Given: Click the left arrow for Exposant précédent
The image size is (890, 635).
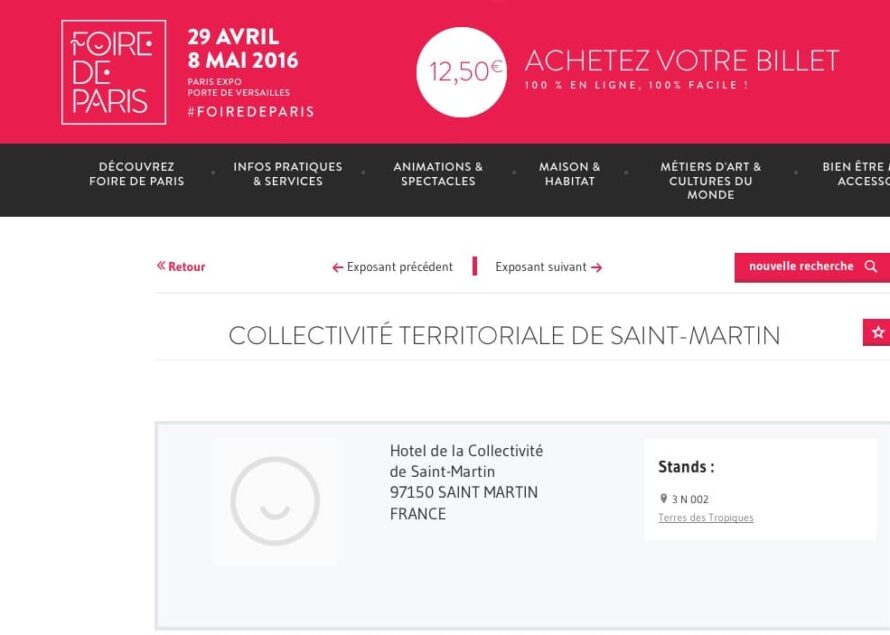Looking at the screenshot, I should tap(337, 267).
